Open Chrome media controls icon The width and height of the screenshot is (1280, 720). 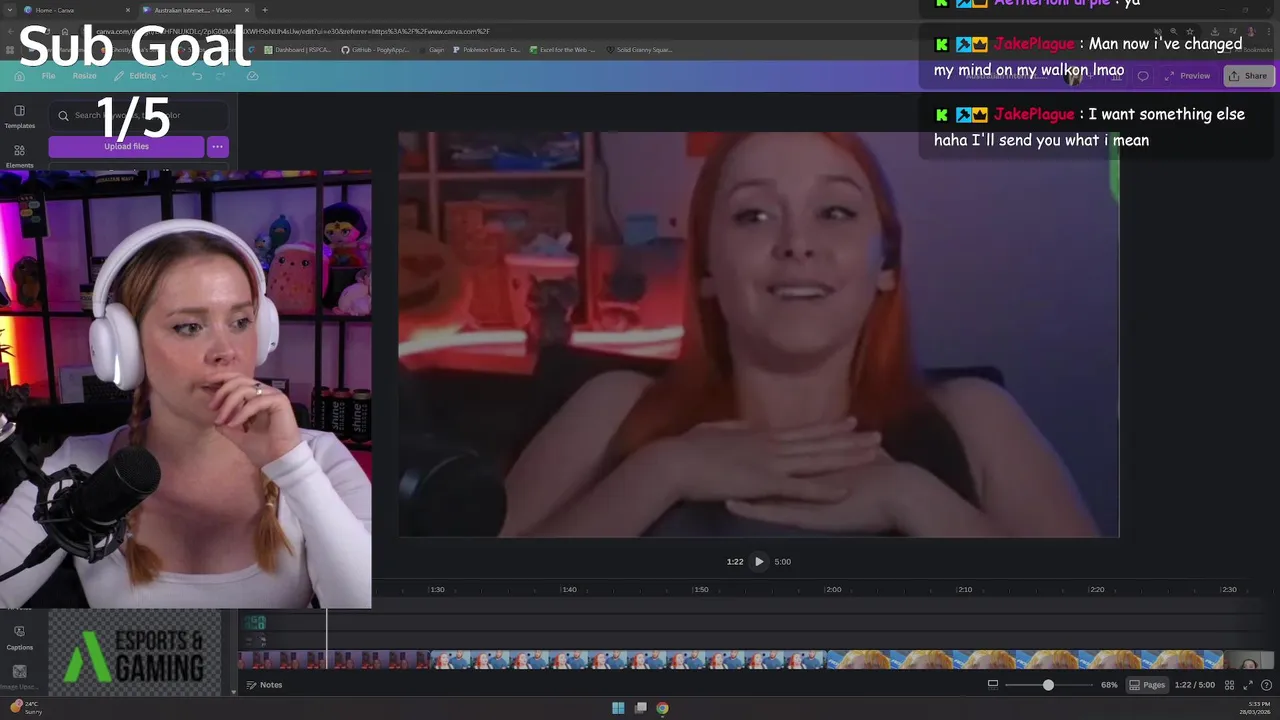pyautogui.click(x=1231, y=31)
